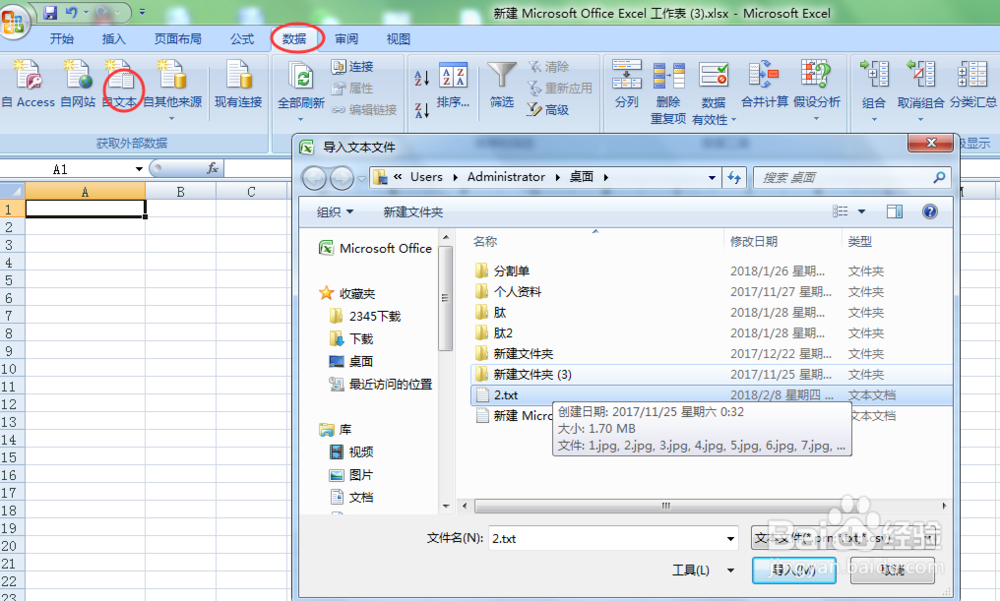The height and width of the screenshot is (601, 1000).
Task: Open existing connections (现有连接)
Action: click(239, 84)
